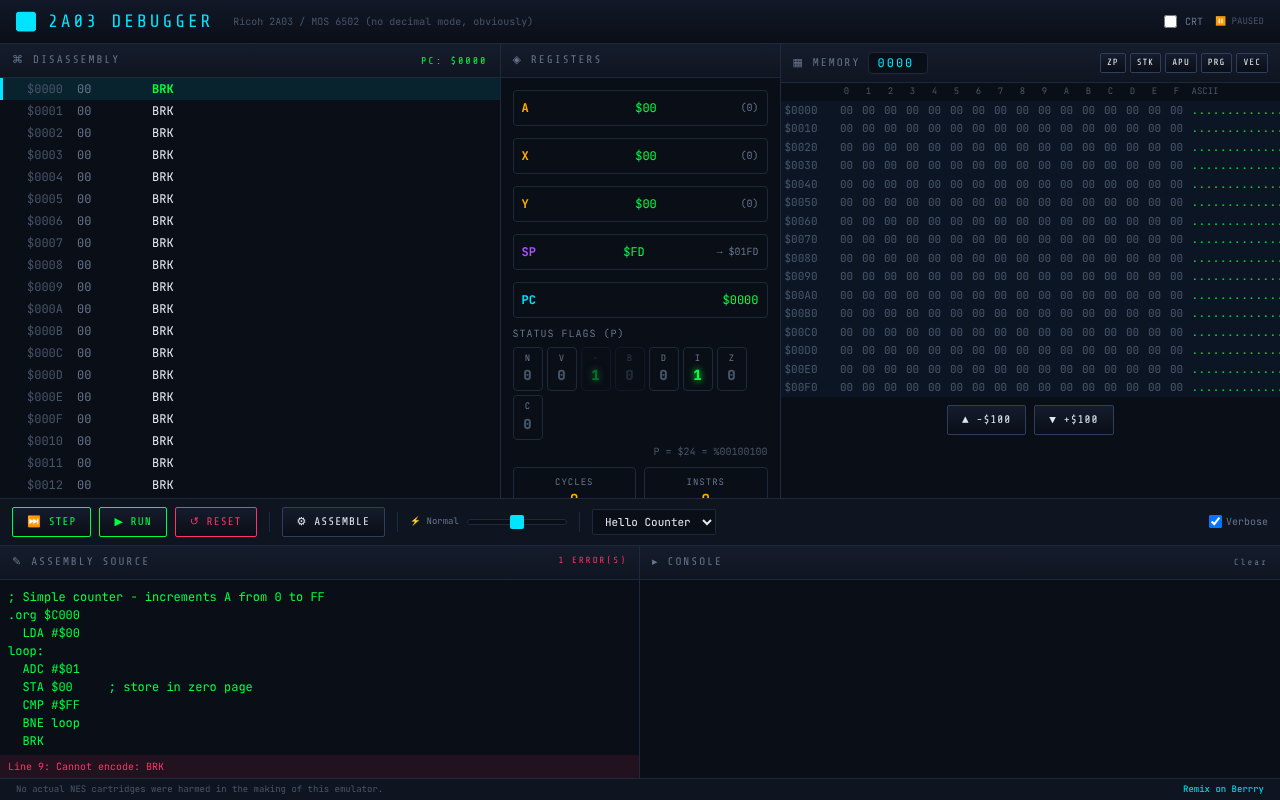Click the RUN play icon

point(117,521)
